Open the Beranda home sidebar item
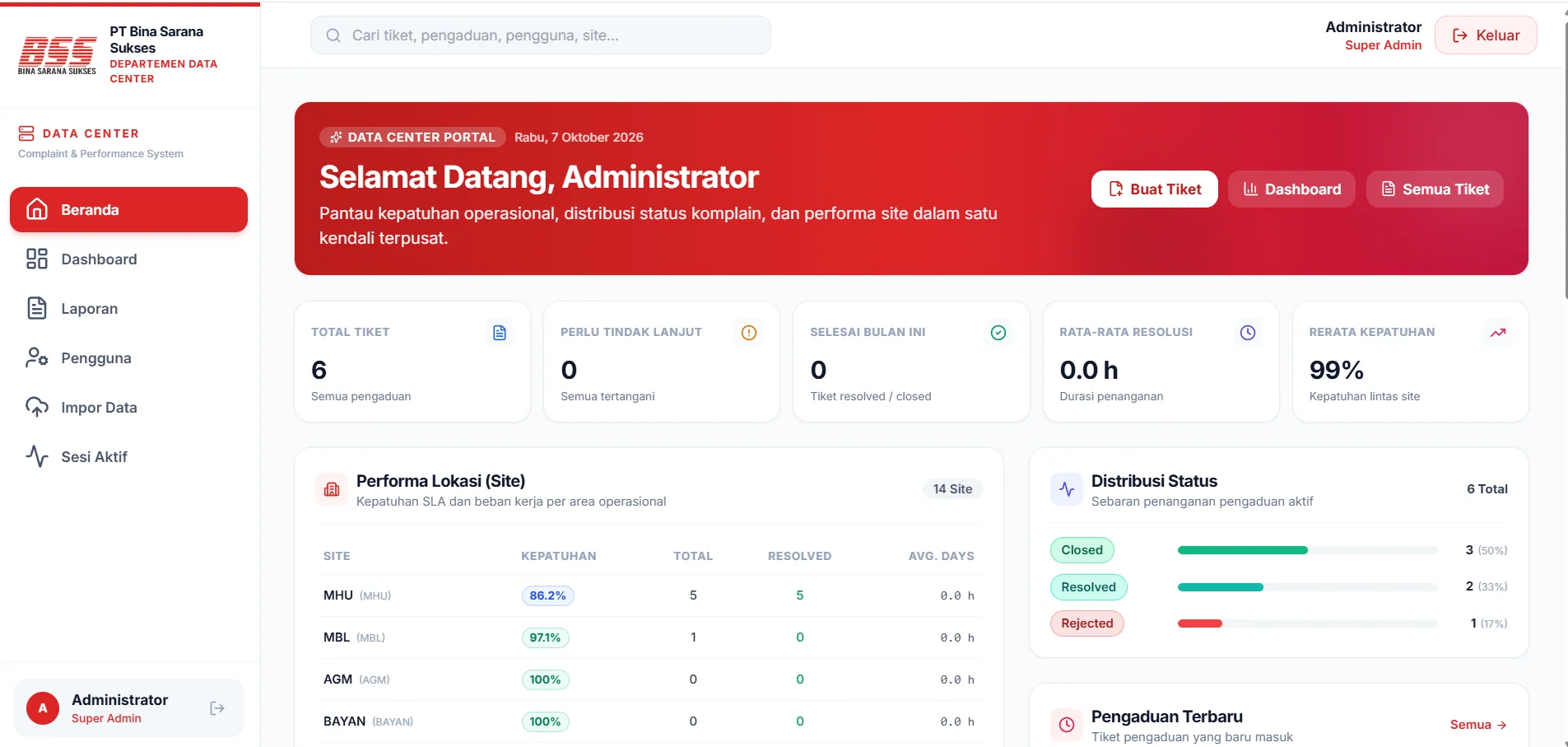The height and width of the screenshot is (747, 1568). [128, 210]
